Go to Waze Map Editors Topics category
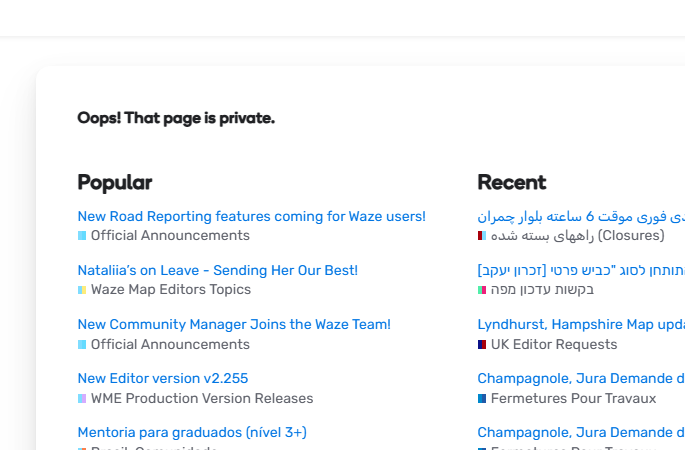Viewport: 685px width, 450px height. point(170,290)
